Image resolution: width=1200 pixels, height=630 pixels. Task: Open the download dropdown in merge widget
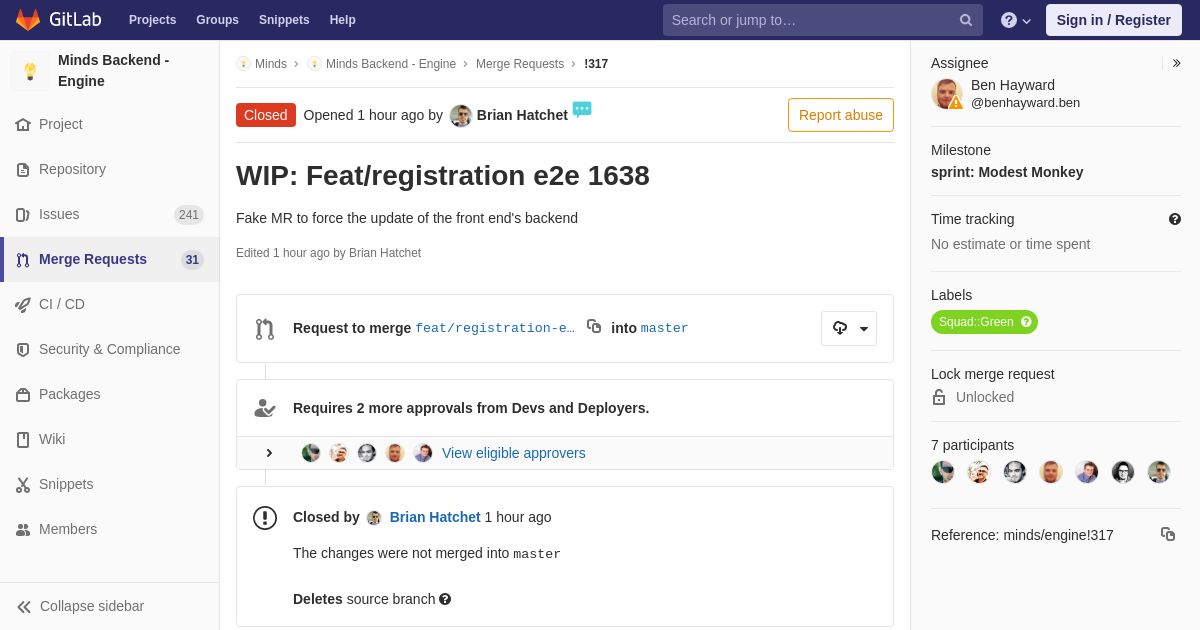pos(849,328)
